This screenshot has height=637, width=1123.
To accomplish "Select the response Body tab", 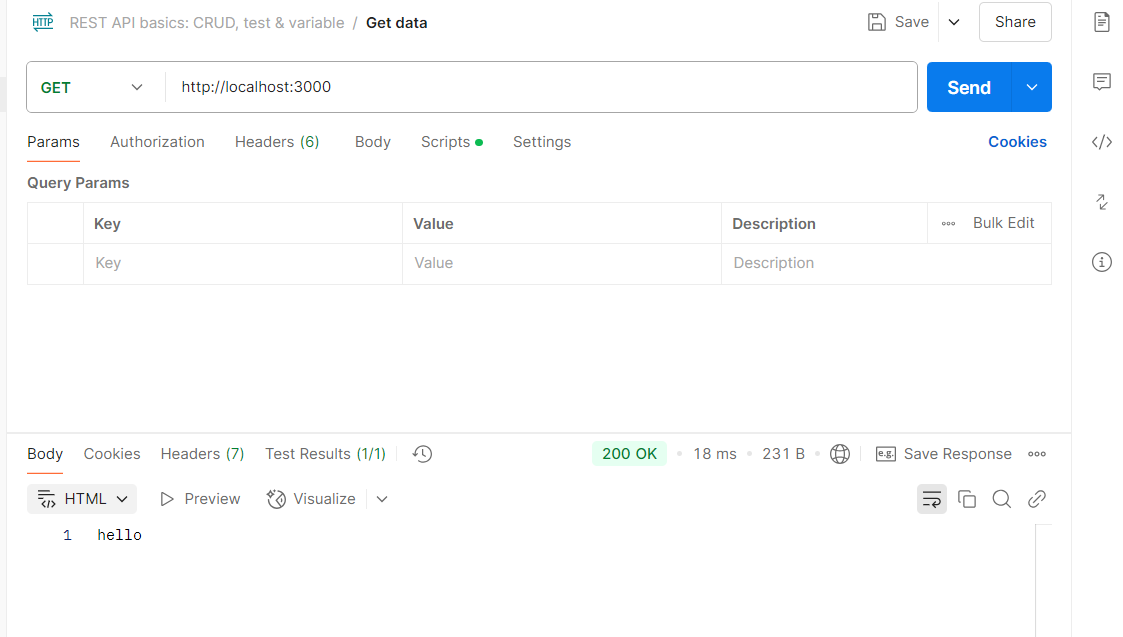I will click(44, 454).
